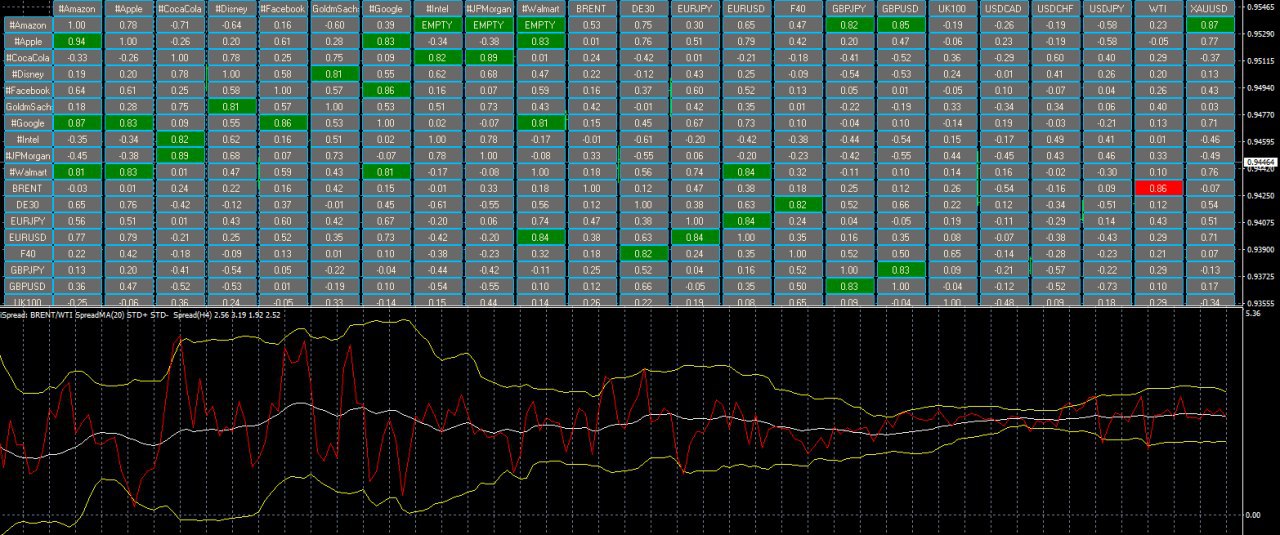Click the #Intel column header

(x=437, y=7)
